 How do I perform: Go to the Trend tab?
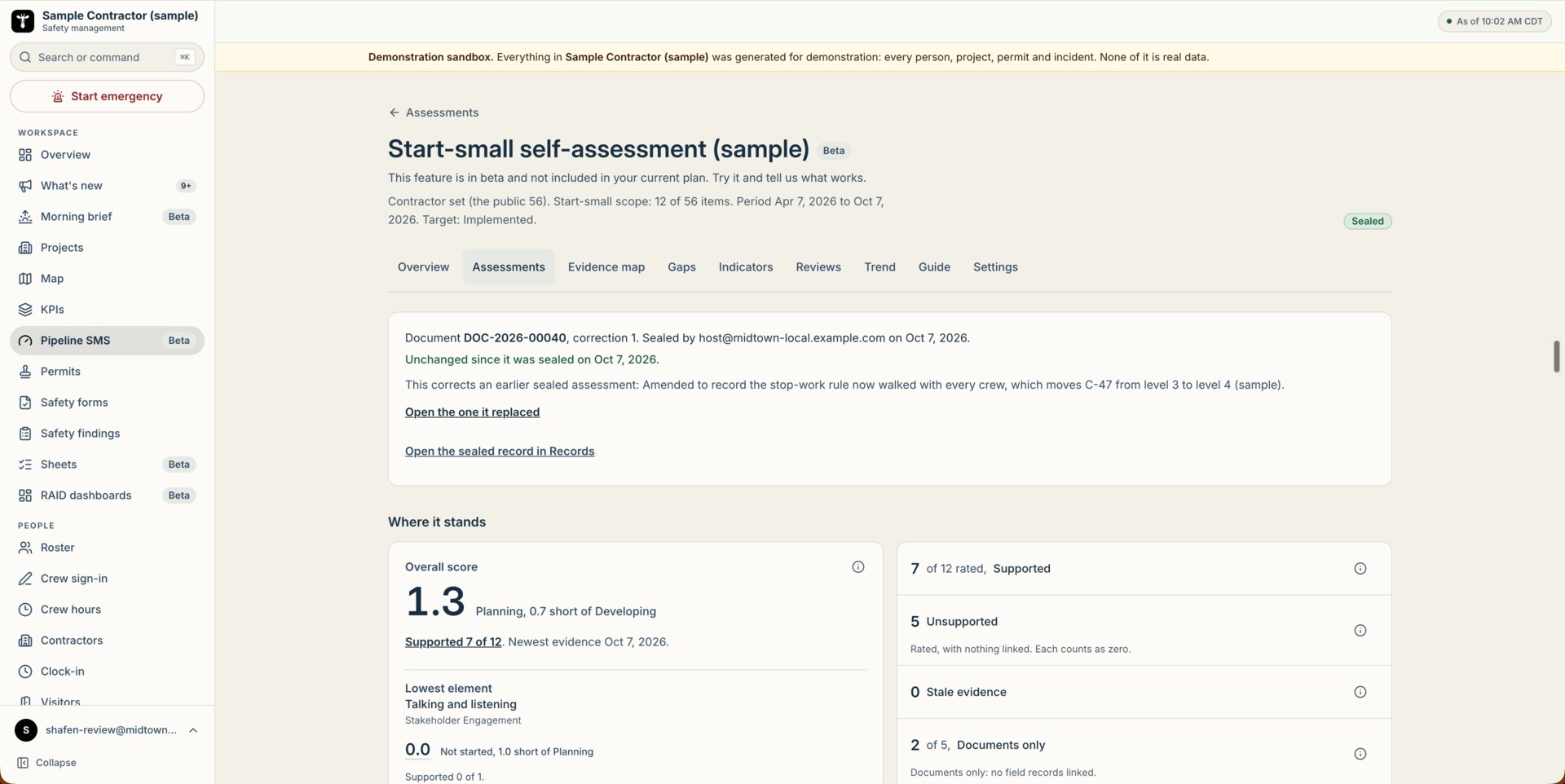tap(879, 267)
